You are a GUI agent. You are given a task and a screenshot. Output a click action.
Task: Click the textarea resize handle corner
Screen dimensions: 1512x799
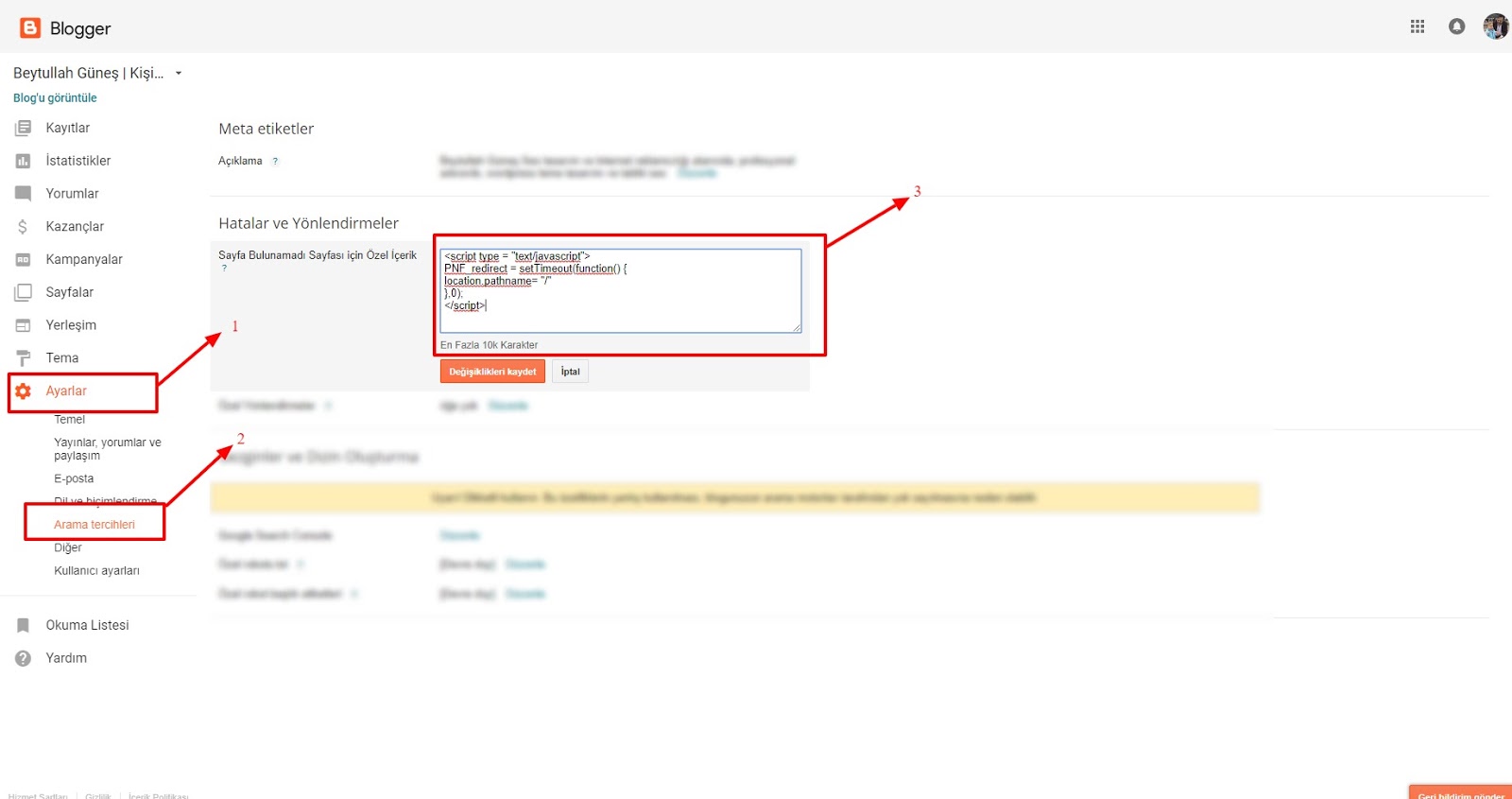pos(797,328)
